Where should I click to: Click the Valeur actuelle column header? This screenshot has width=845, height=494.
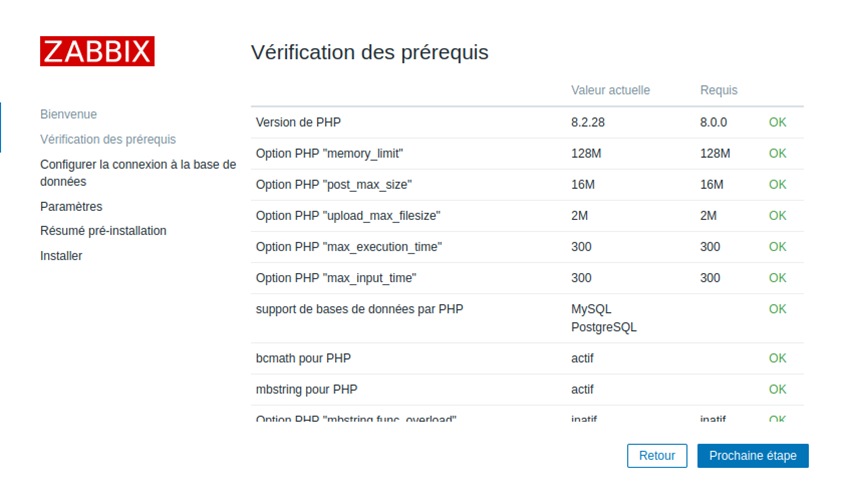(610, 90)
